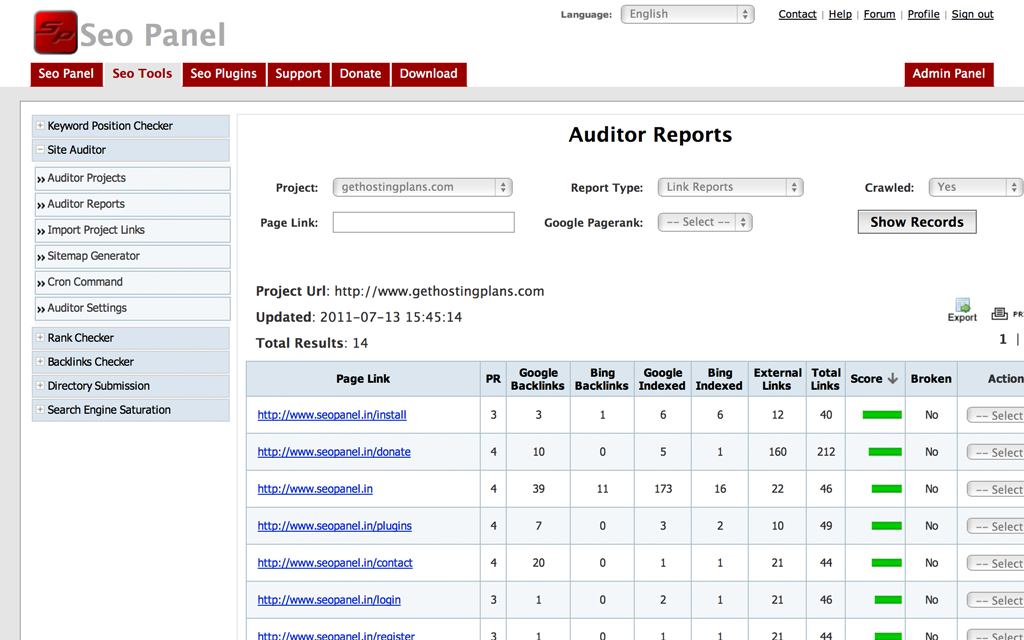Expand the Rank Checker section
This screenshot has height=640, width=1024.
40,338
